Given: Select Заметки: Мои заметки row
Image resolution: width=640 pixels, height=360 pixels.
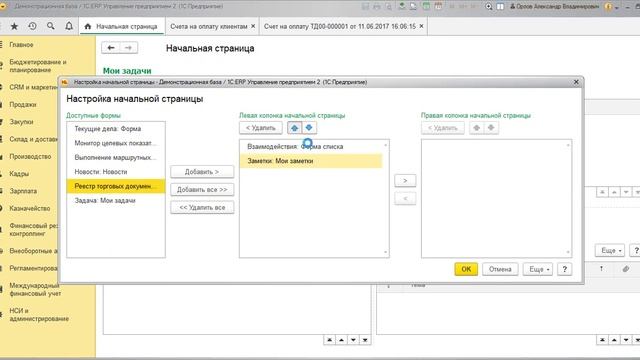Looking at the screenshot, I should [x=311, y=161].
